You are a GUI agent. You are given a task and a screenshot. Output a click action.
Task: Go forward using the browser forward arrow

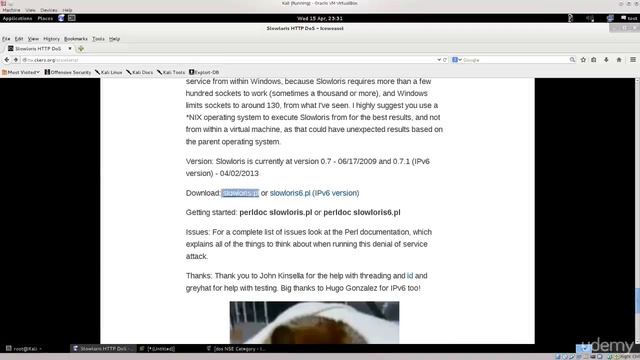click(x=16, y=60)
